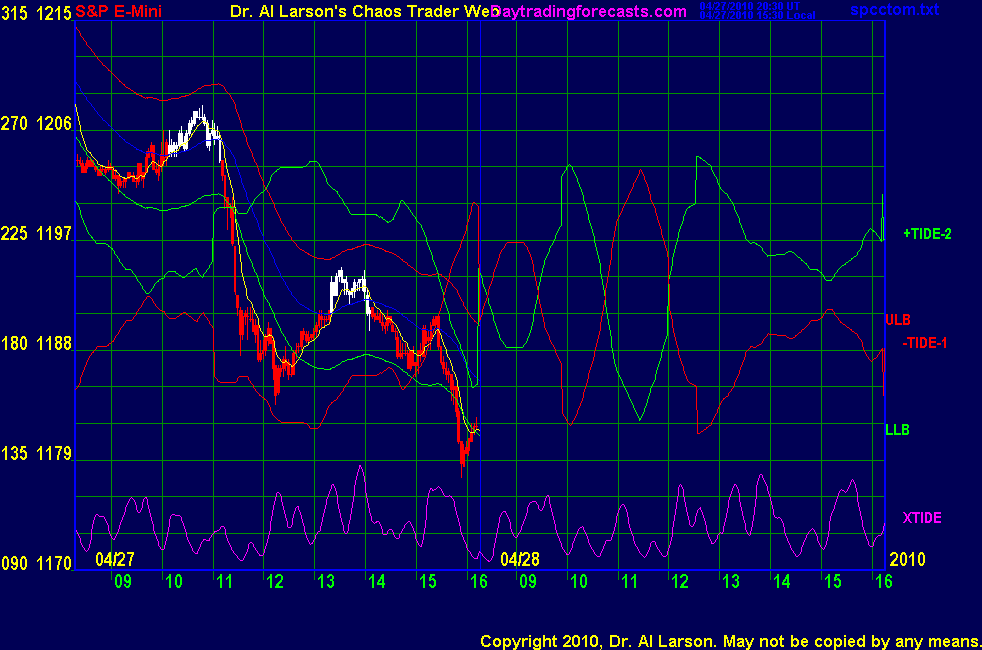The image size is (982, 650).
Task: Click the Daytradingforecasts.com link in the header
Action: click(590, 11)
